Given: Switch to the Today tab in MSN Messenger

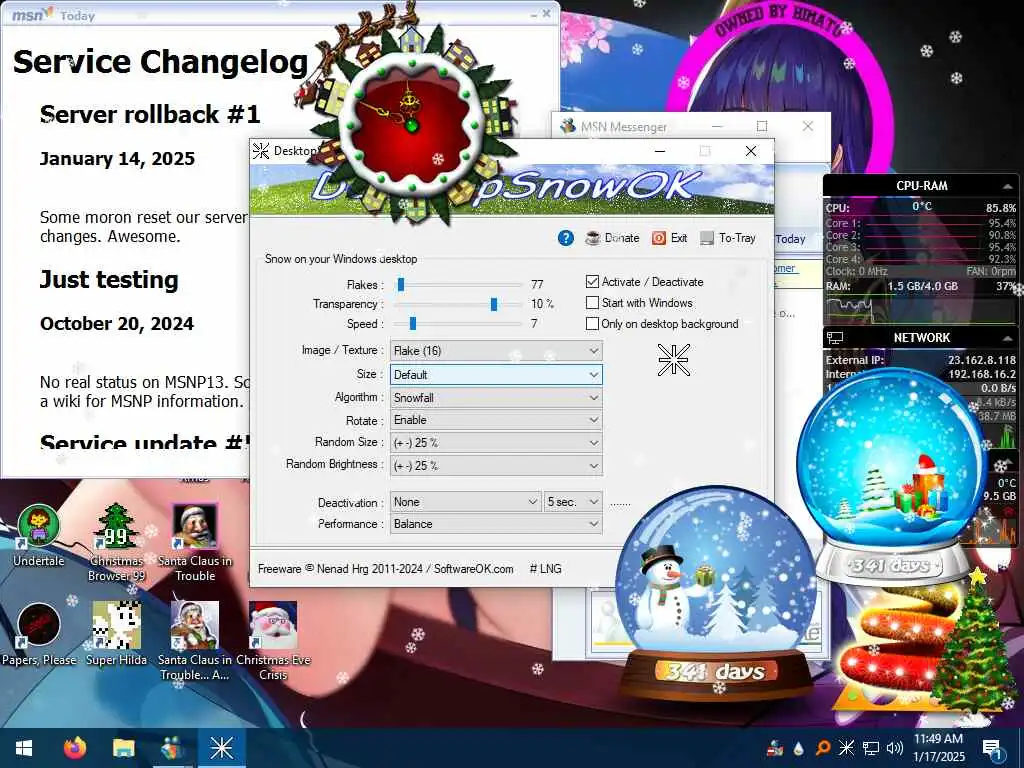Looking at the screenshot, I should click(x=790, y=239).
